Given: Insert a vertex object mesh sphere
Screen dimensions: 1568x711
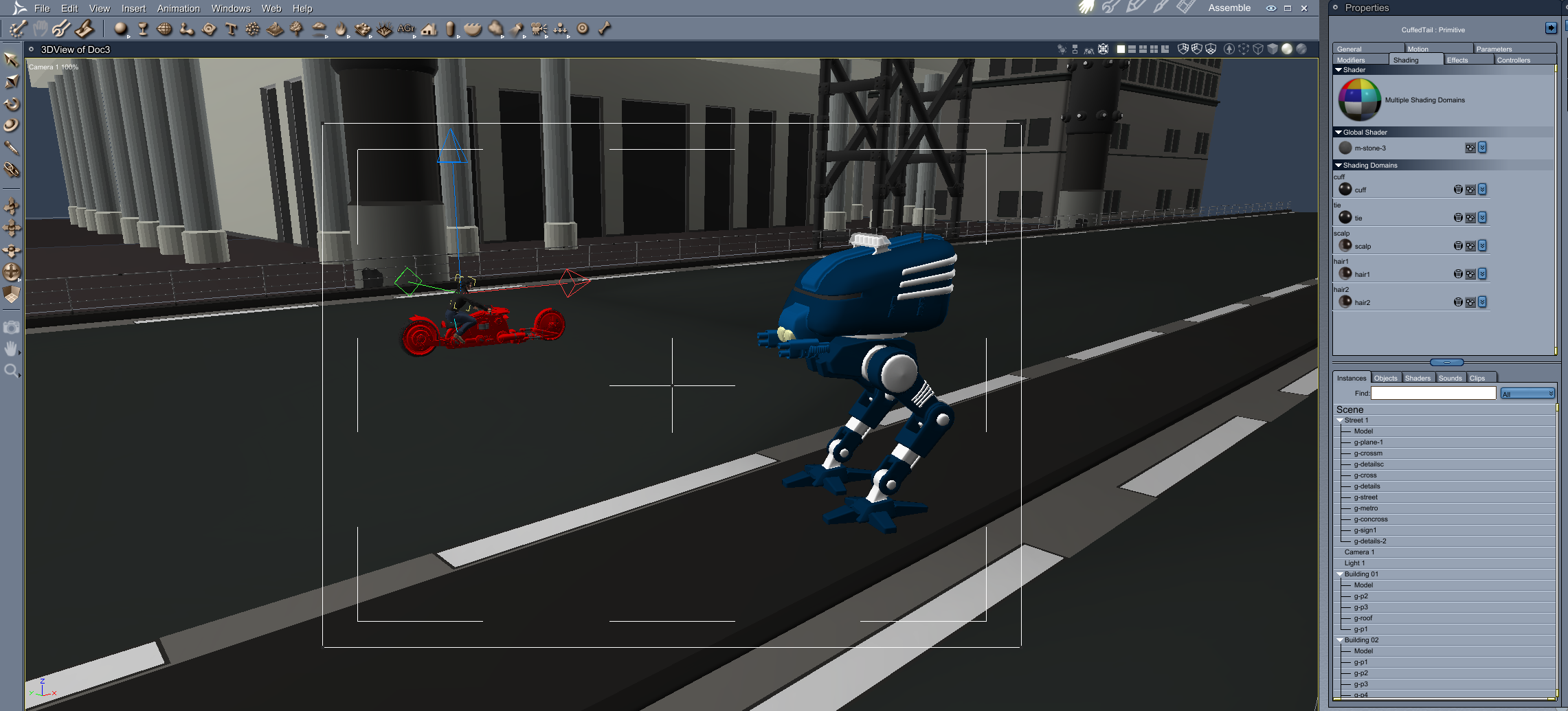Looking at the screenshot, I should click(165, 29).
